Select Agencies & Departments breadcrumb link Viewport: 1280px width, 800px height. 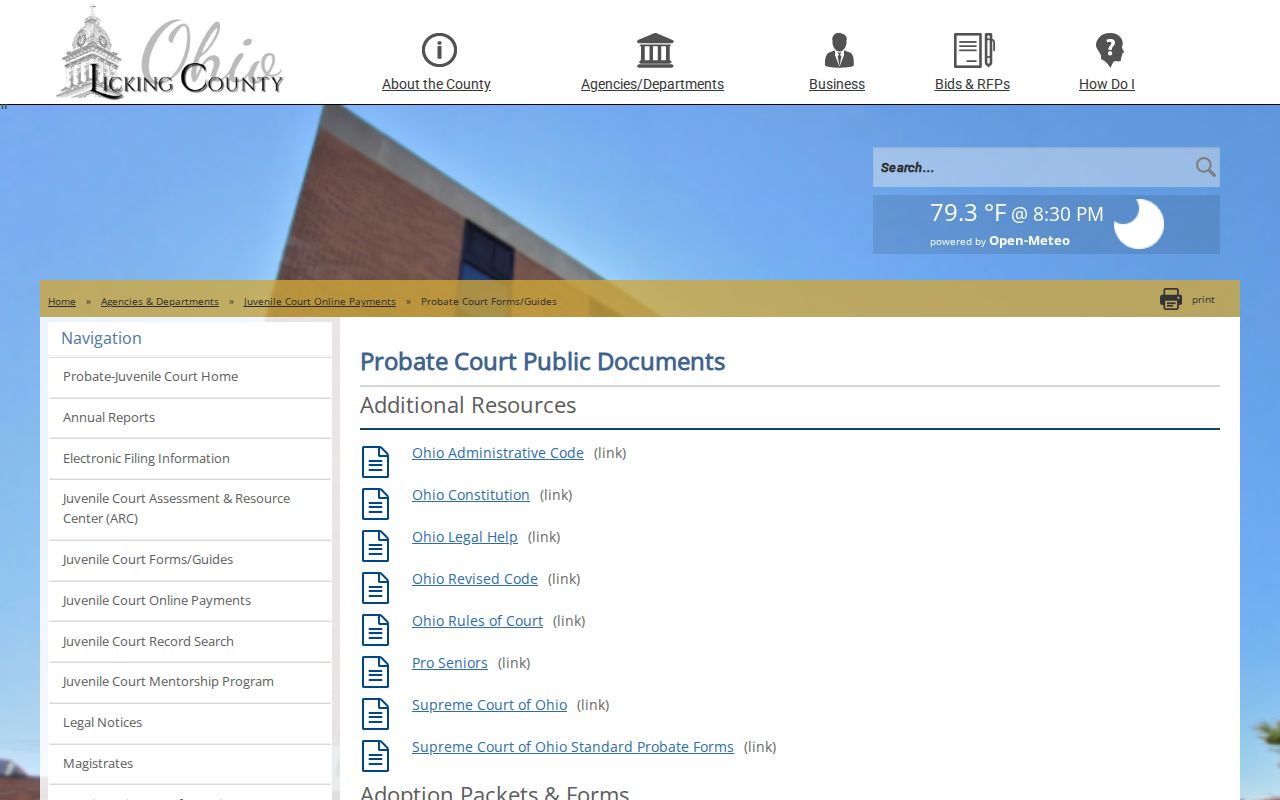tap(160, 301)
